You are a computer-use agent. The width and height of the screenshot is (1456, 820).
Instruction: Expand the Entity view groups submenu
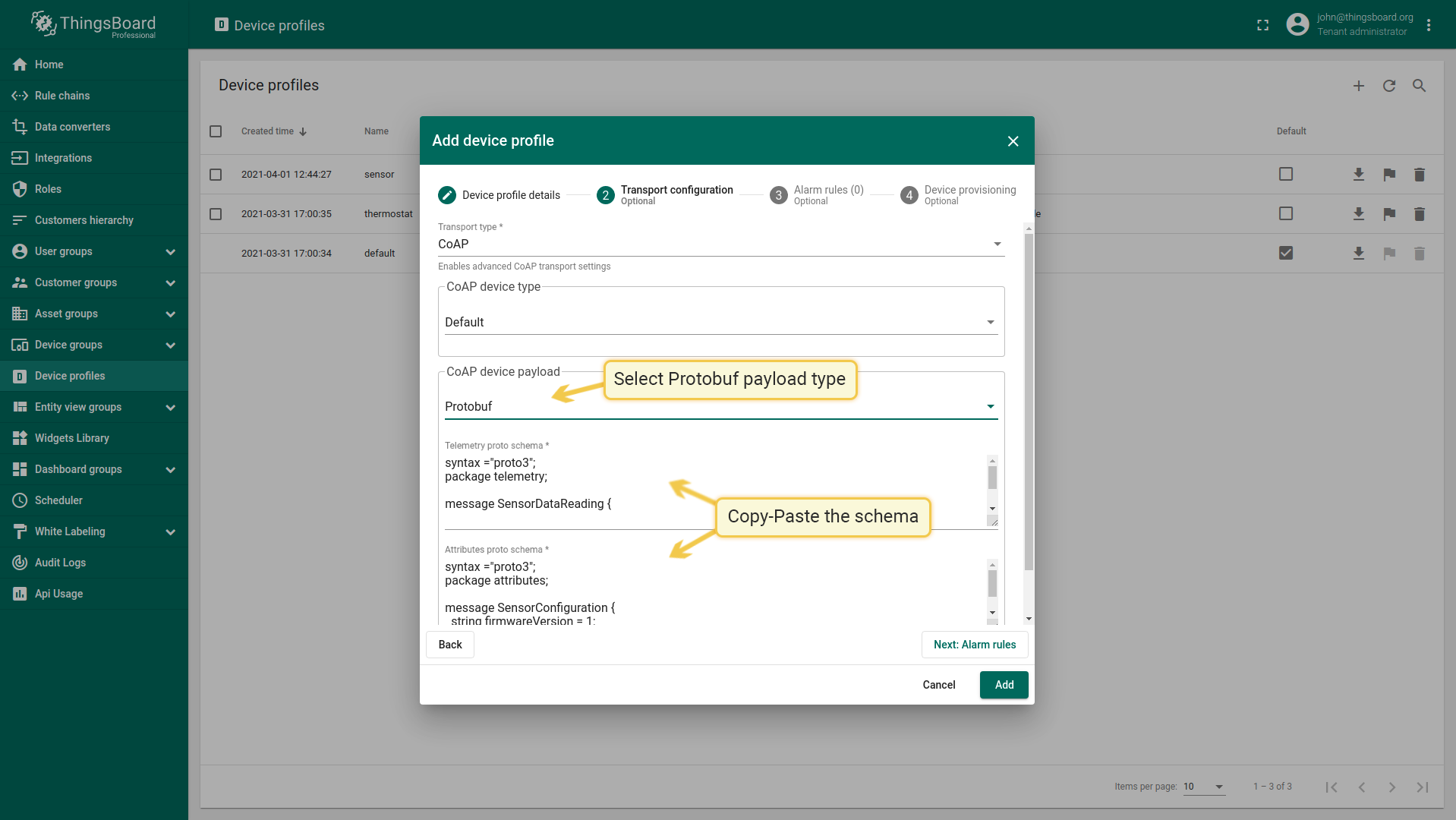[171, 407]
